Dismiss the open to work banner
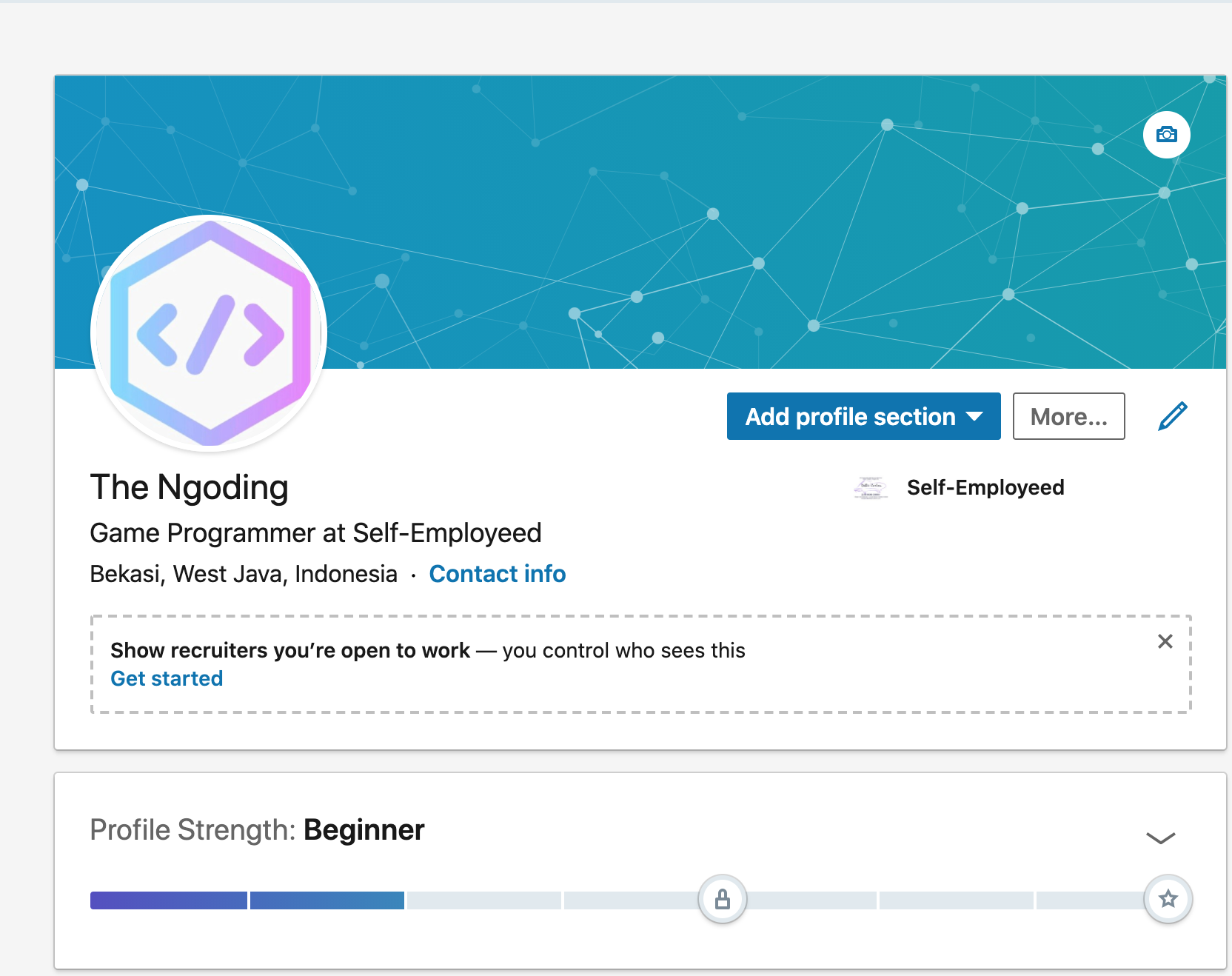The width and height of the screenshot is (1232, 976). tap(1165, 641)
